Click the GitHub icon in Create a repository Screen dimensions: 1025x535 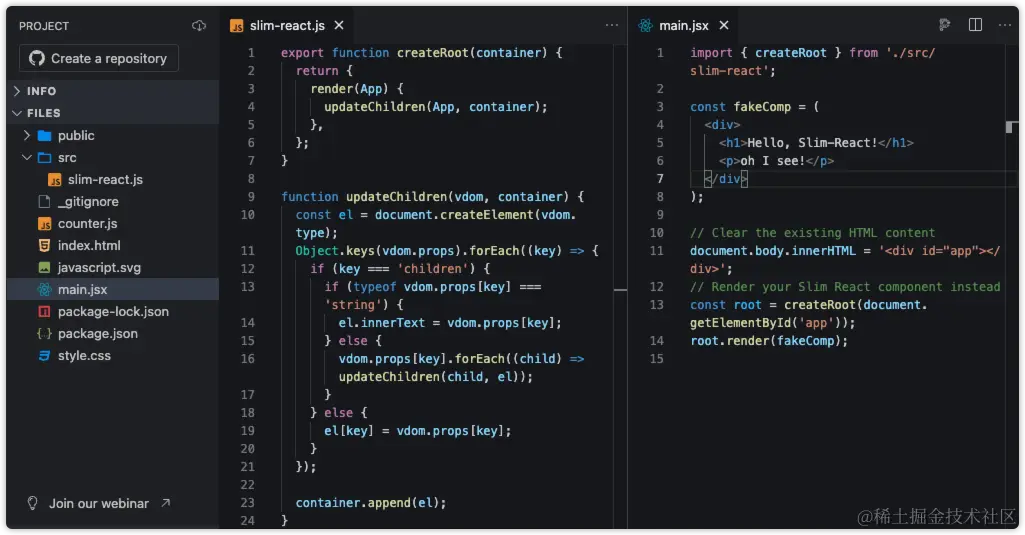tap(37, 58)
